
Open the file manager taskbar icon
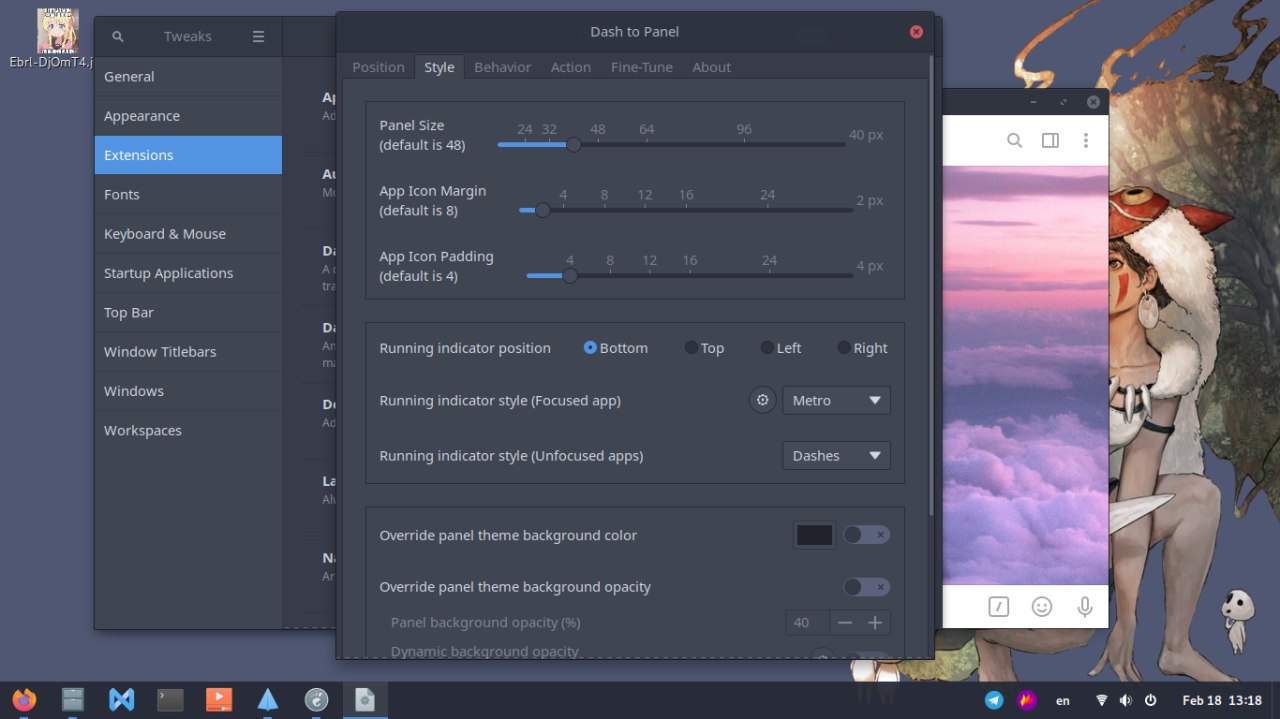(73, 700)
